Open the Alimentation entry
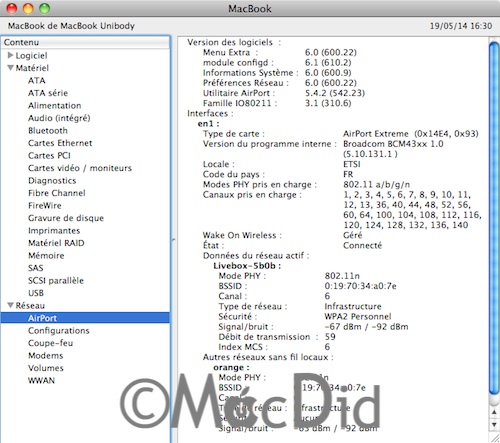 click(55, 106)
